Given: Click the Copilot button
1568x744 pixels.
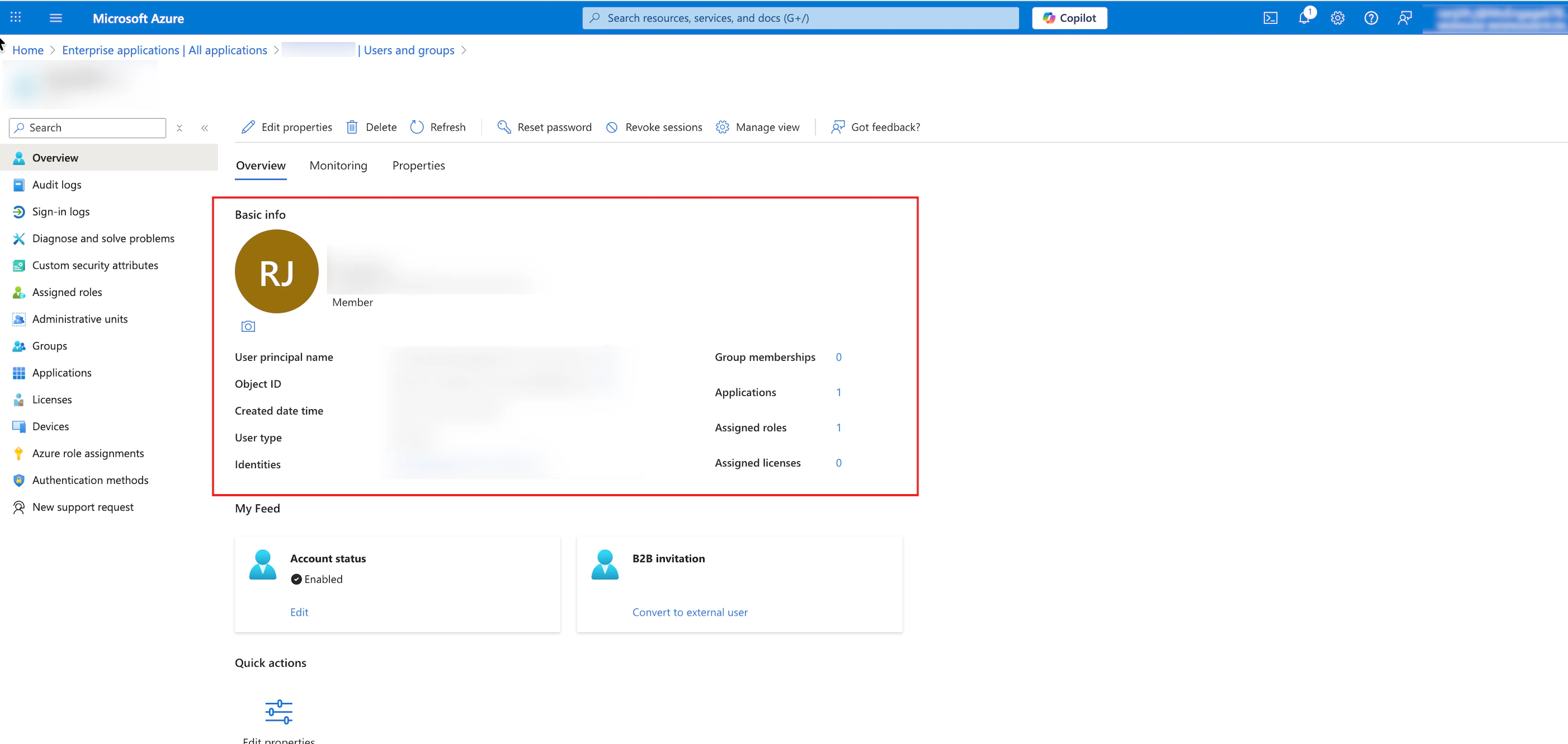Looking at the screenshot, I should (x=1069, y=18).
